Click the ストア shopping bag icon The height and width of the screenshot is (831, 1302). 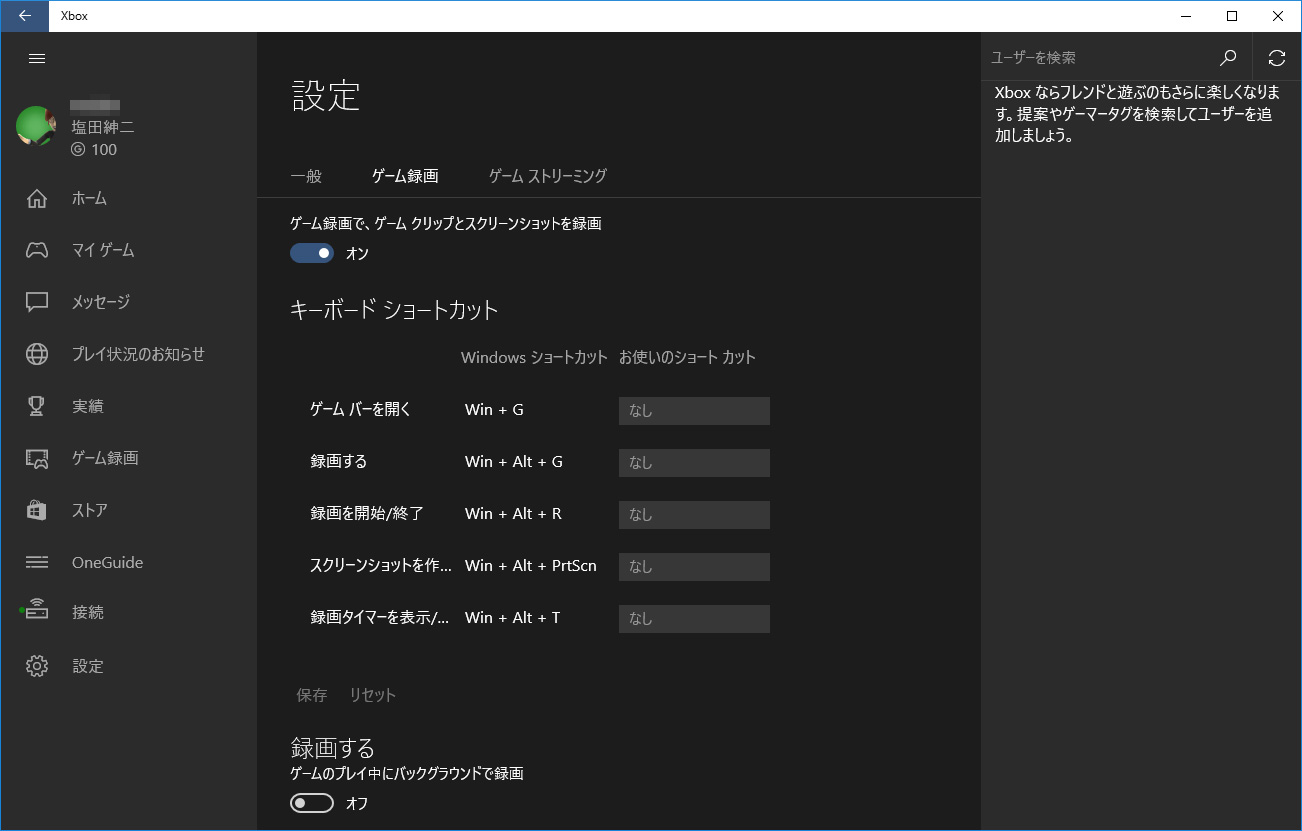[37, 510]
